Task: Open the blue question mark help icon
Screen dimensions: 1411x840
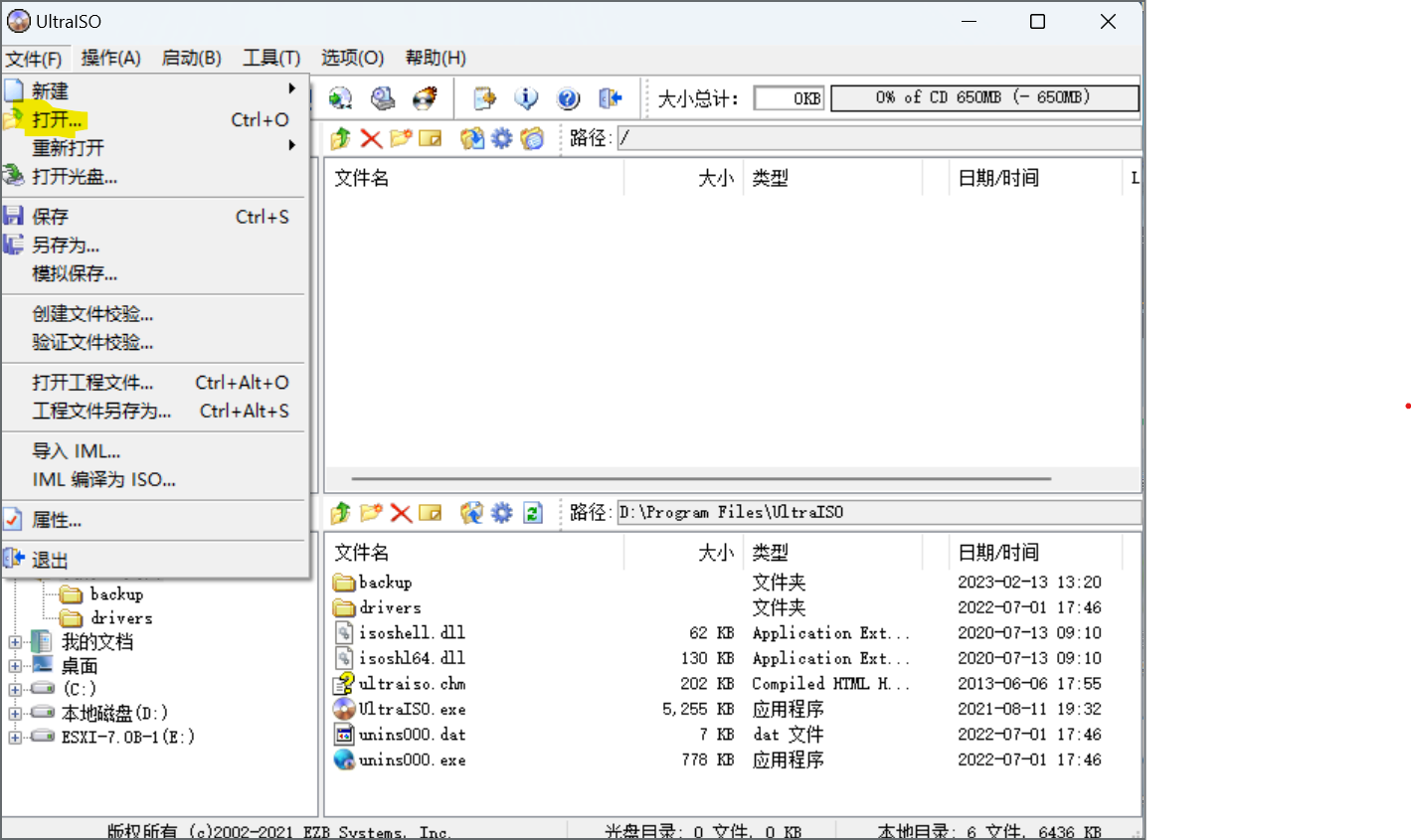Action: tap(568, 97)
